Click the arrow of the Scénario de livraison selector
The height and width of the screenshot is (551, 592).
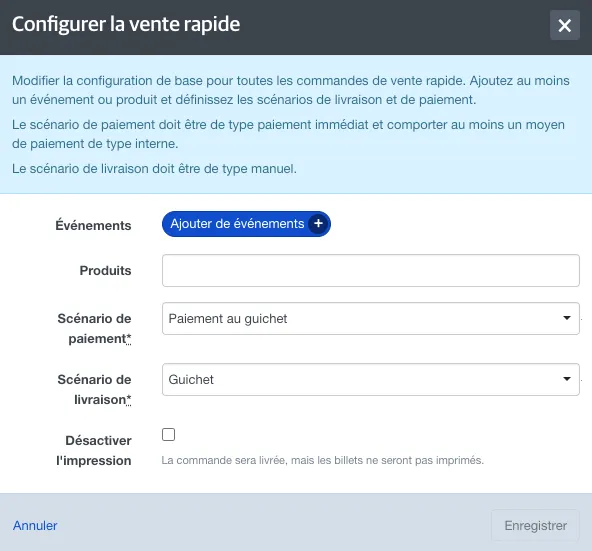point(566,379)
